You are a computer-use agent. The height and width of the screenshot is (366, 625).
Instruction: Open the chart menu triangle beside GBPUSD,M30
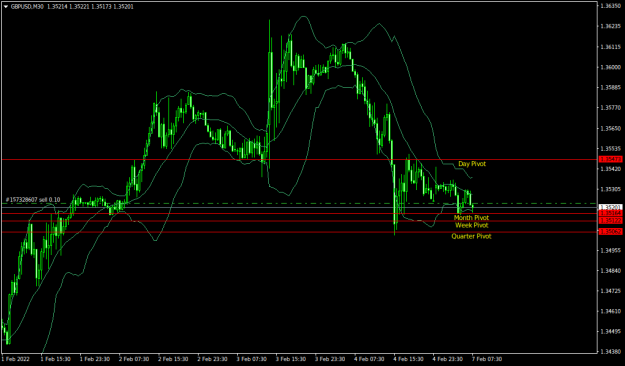[x=6, y=7]
